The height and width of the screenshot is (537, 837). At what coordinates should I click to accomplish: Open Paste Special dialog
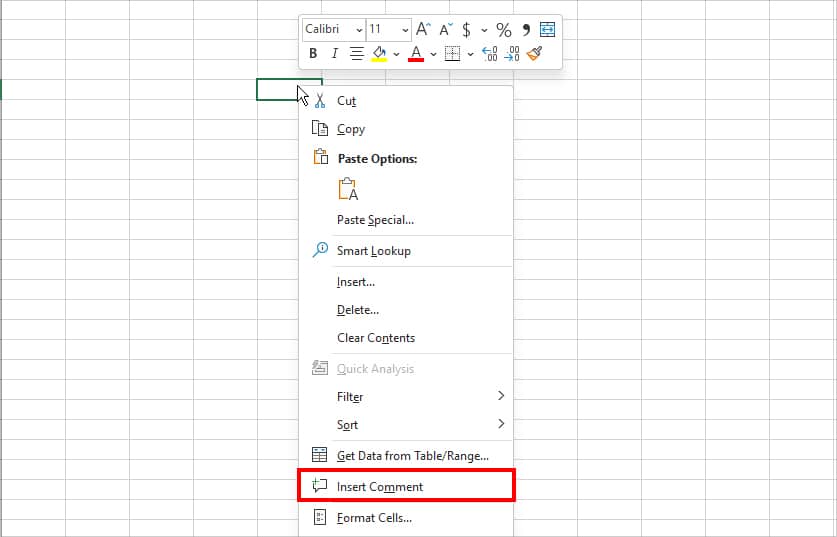point(406,220)
